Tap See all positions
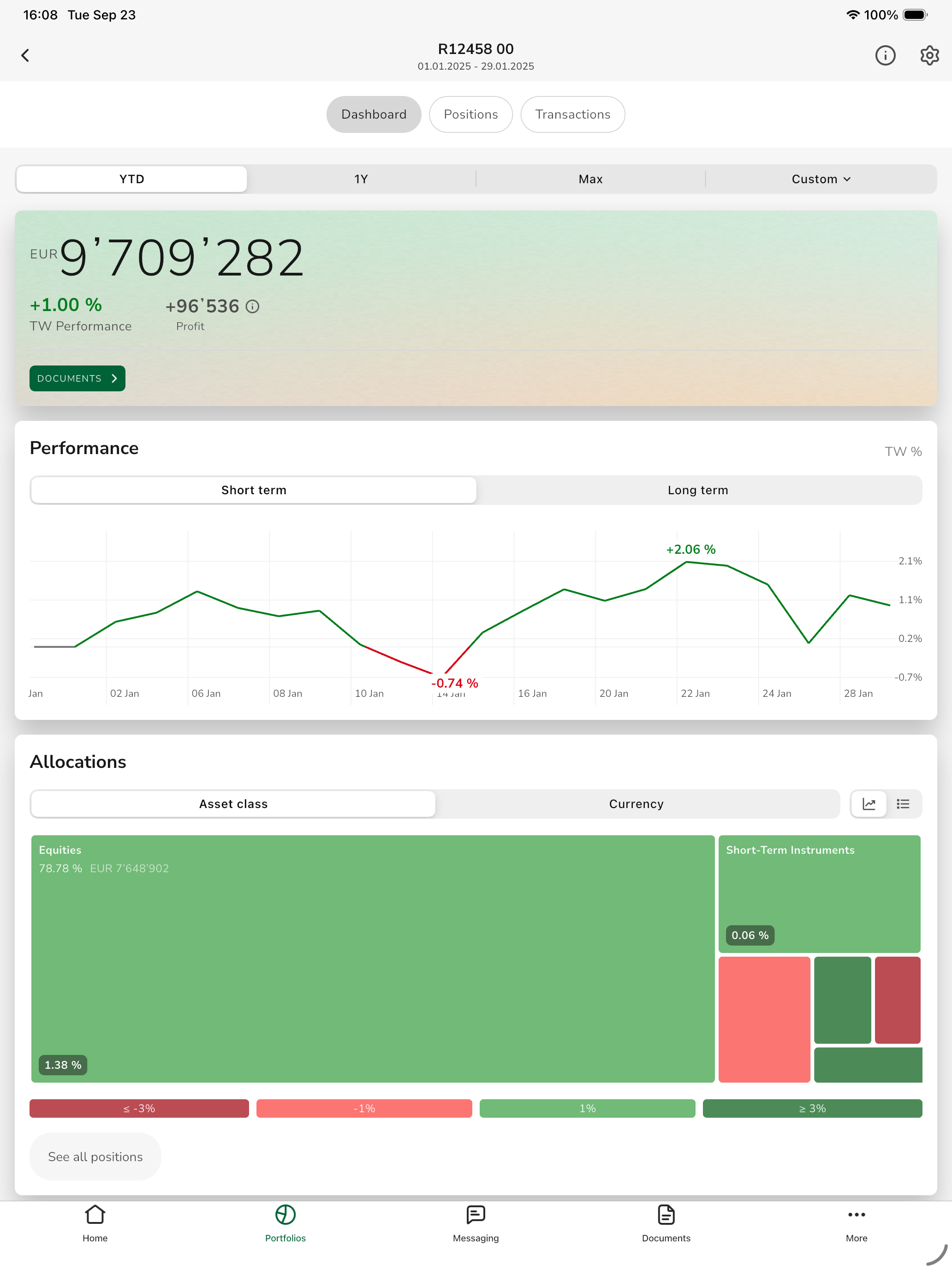Viewport: 952px width, 1270px height. coord(95,1157)
